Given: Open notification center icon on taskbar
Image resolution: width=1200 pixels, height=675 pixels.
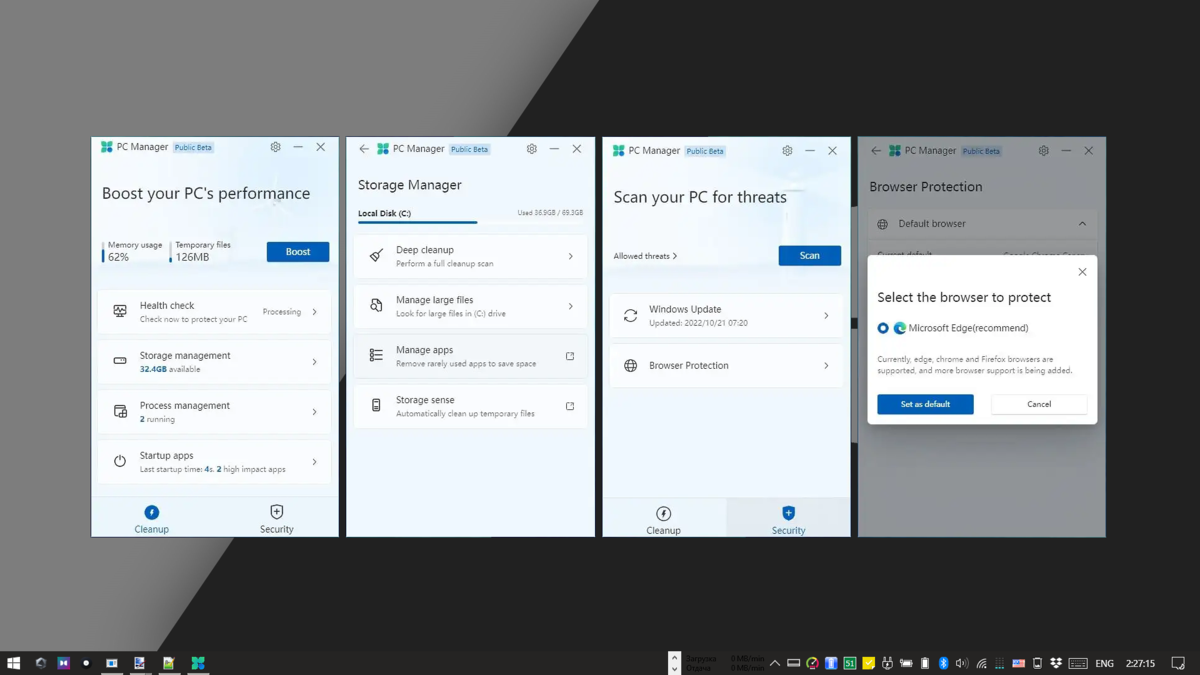Looking at the screenshot, I should coord(1178,663).
